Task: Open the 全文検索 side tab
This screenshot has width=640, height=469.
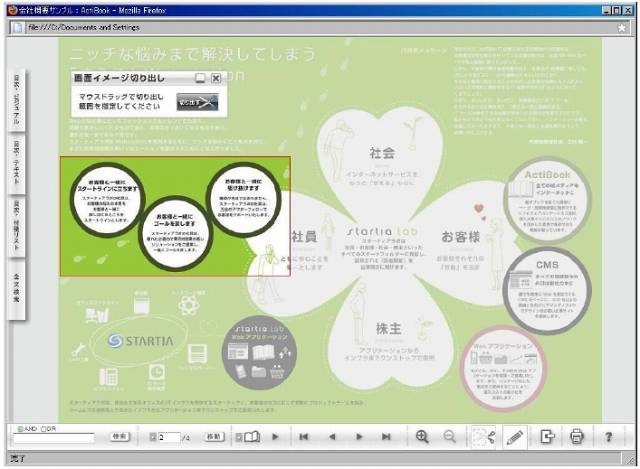Action: pyautogui.click(x=16, y=288)
